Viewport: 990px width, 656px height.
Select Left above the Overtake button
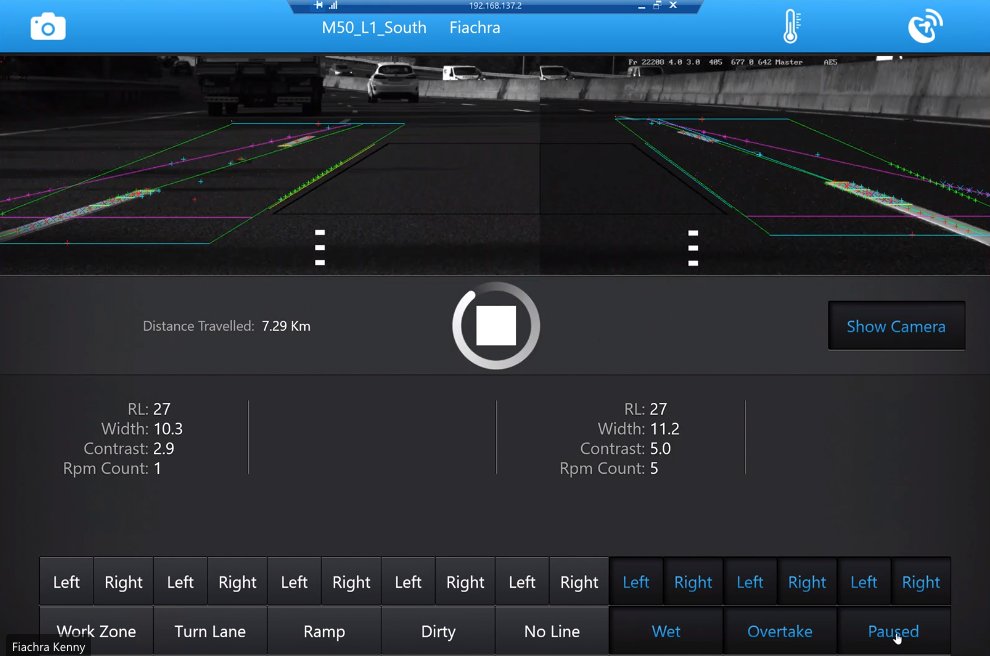coord(750,581)
